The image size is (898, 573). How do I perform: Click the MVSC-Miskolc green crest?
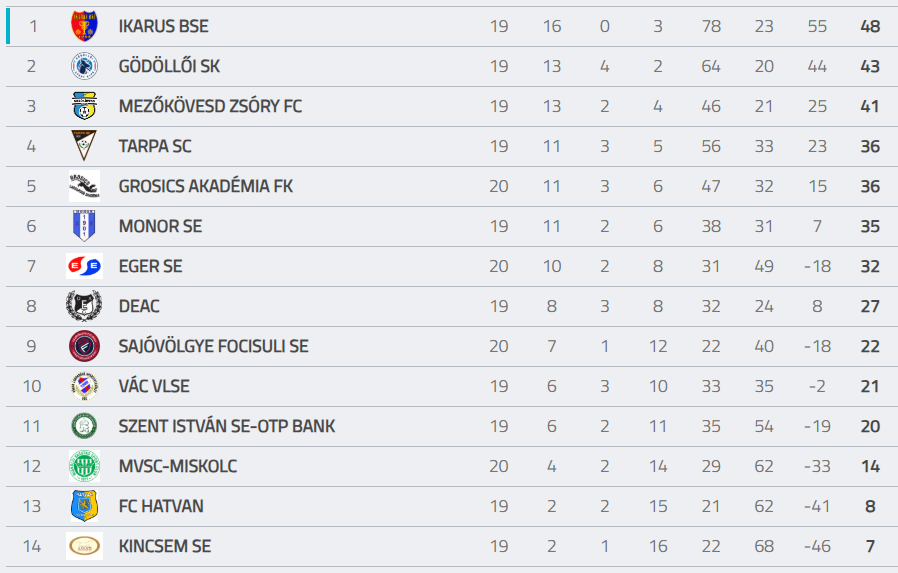[84, 466]
